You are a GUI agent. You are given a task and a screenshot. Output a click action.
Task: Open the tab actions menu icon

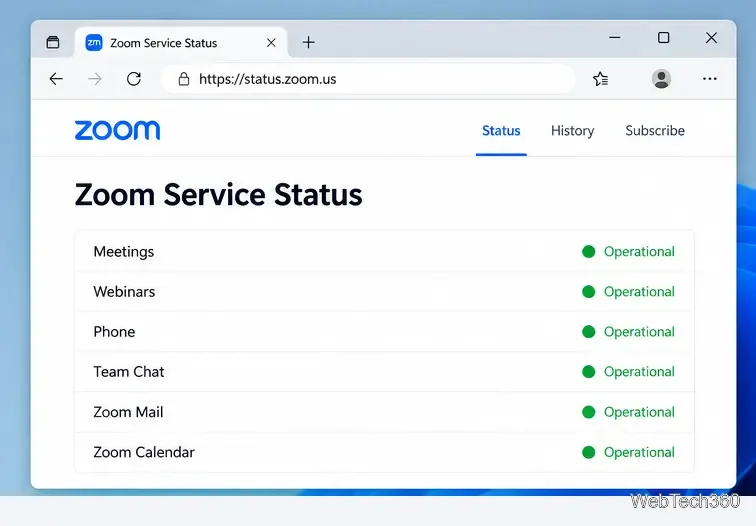(53, 42)
